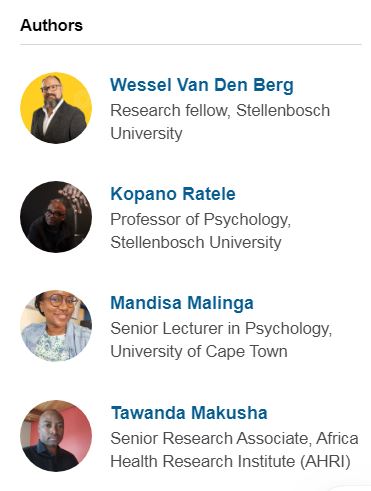Open the Wessel Van Den Berg author link
This screenshot has height=491, width=371.
202,85
